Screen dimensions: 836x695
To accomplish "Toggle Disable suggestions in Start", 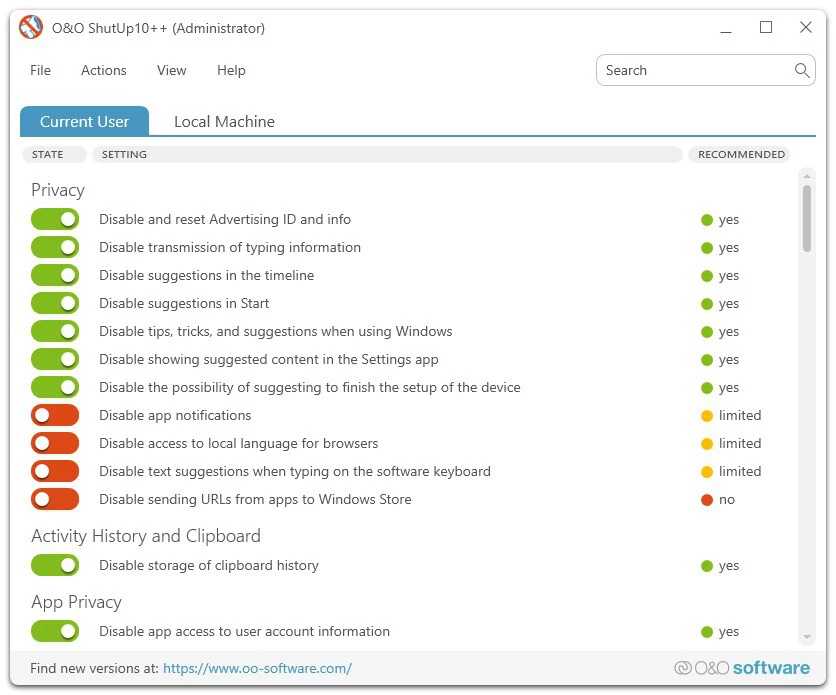I will (55, 303).
